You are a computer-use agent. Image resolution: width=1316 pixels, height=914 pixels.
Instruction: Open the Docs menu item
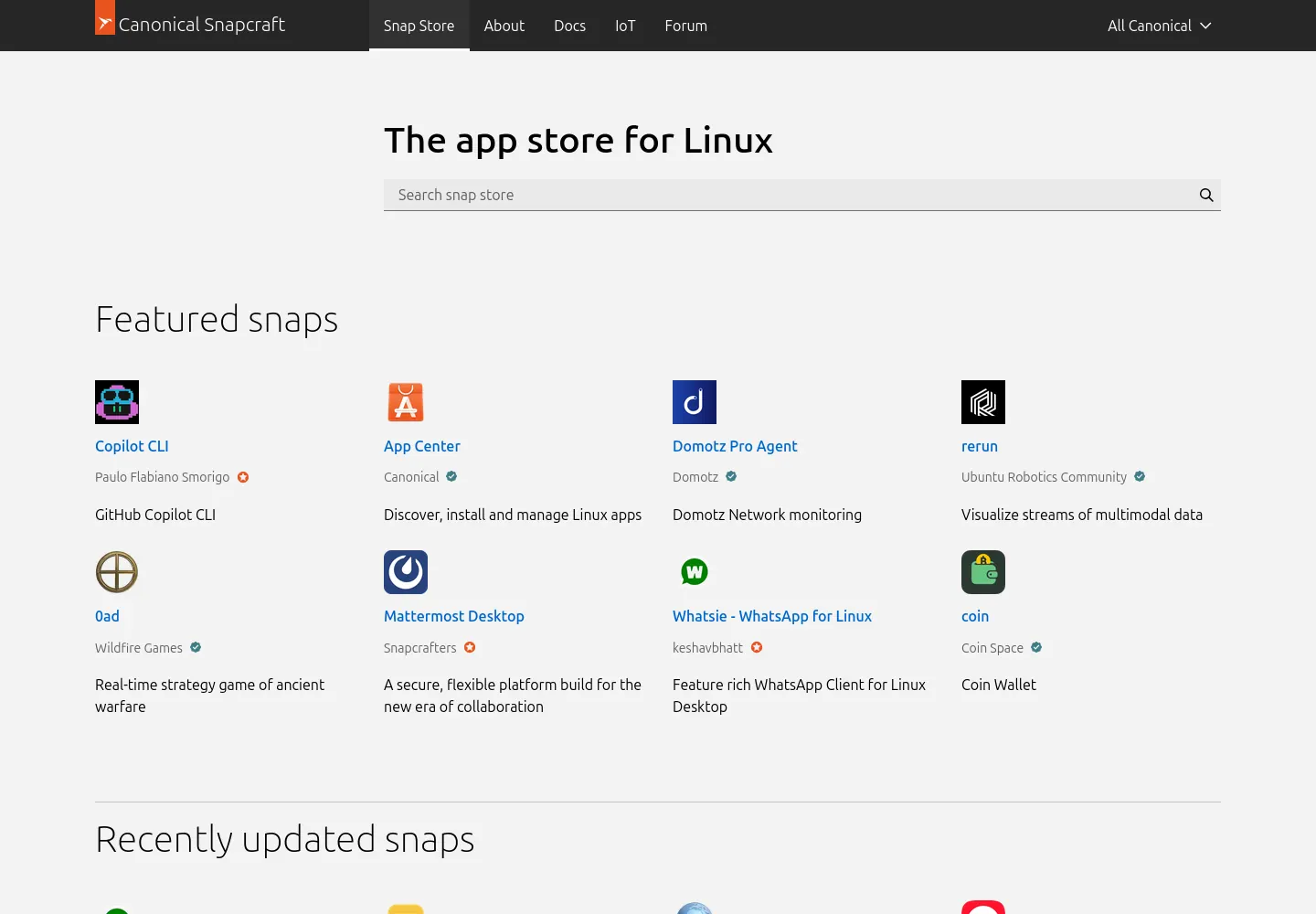(569, 26)
